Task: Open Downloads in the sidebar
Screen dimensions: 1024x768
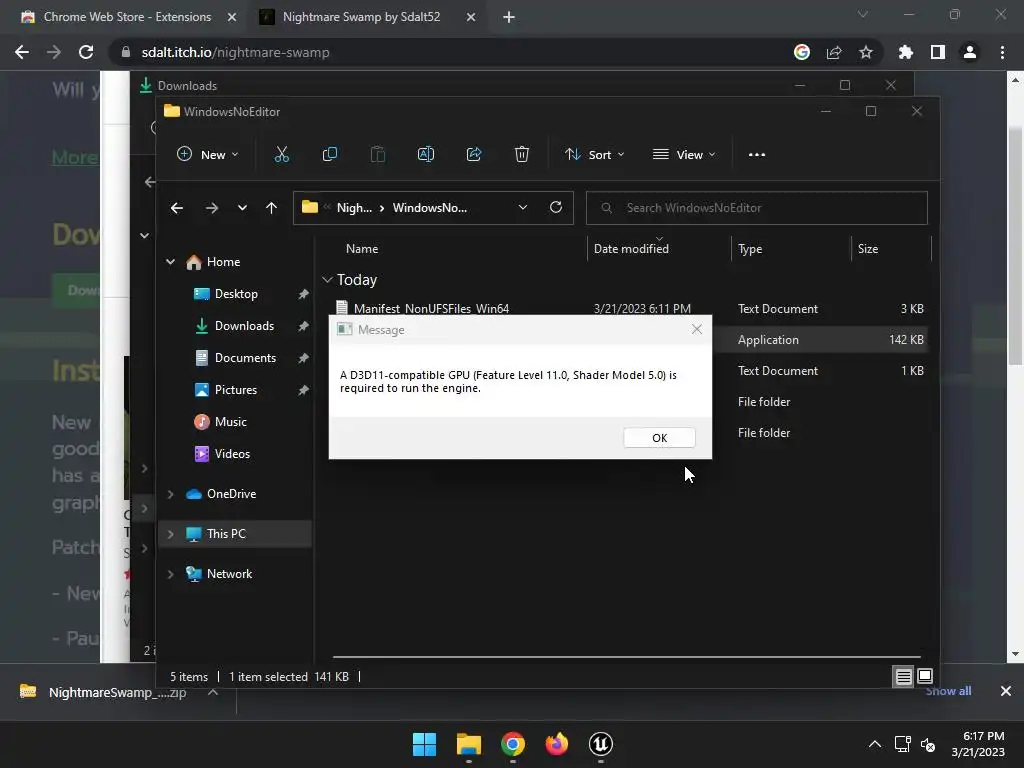Action: click(x=244, y=326)
